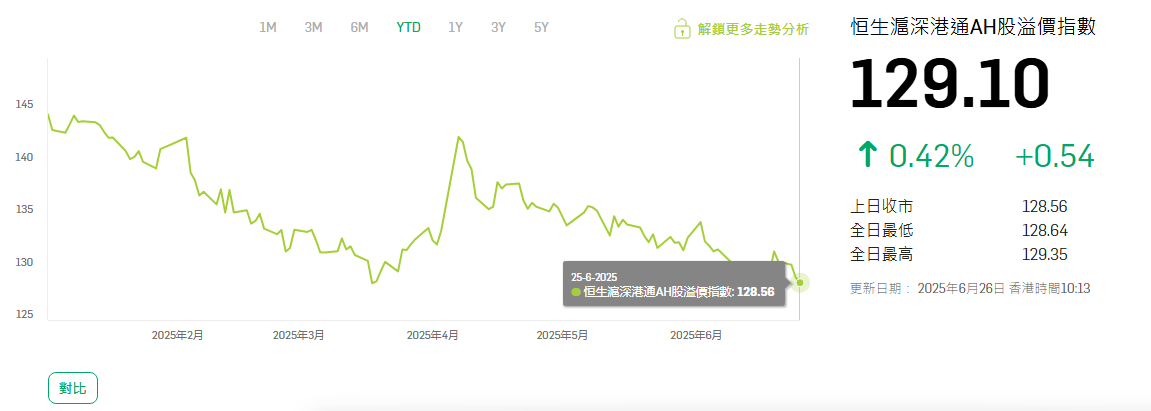Display the 5Y chart period
Screen dimensions: 1151x411
tap(541, 27)
